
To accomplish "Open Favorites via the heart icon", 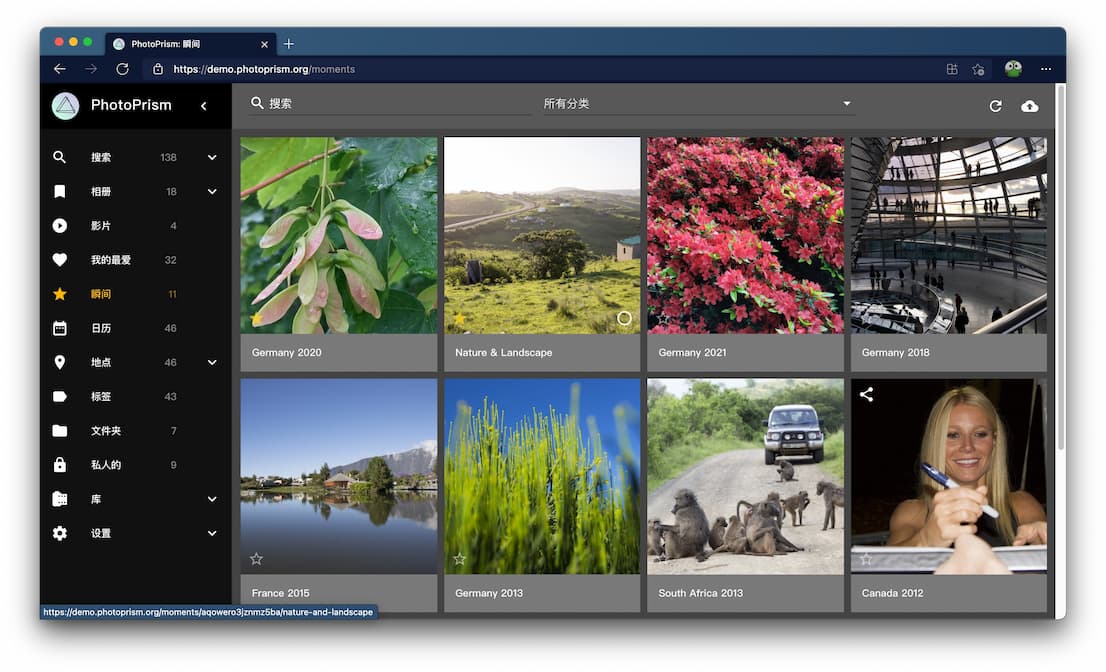I will point(60,260).
